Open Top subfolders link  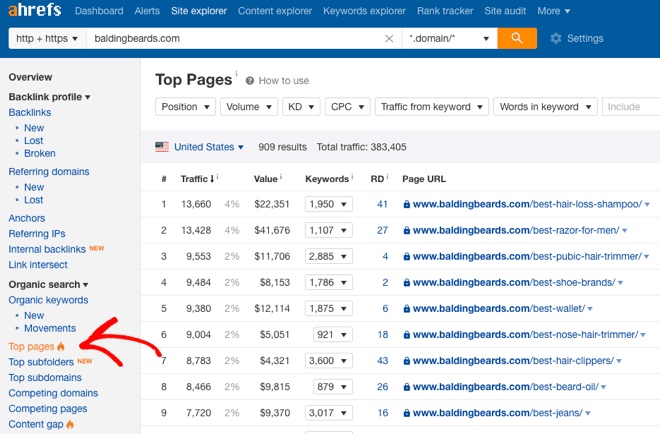pos(41,362)
